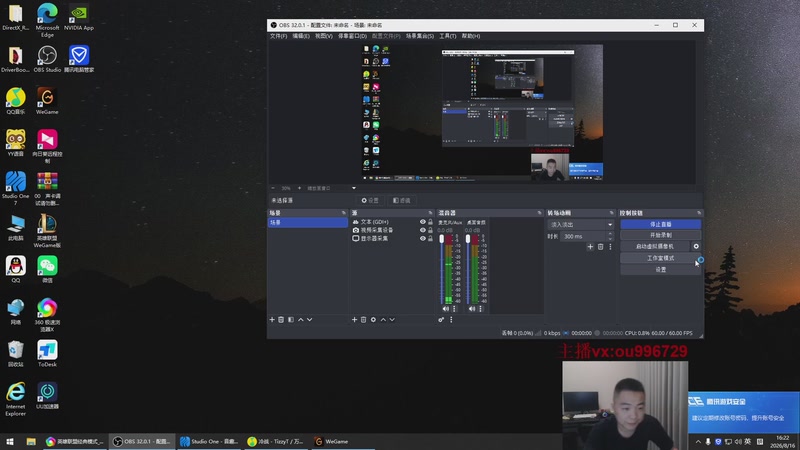Pop out the 混音器 dock panel
Image resolution: width=800 pixels, height=450 pixels.
[539, 213]
